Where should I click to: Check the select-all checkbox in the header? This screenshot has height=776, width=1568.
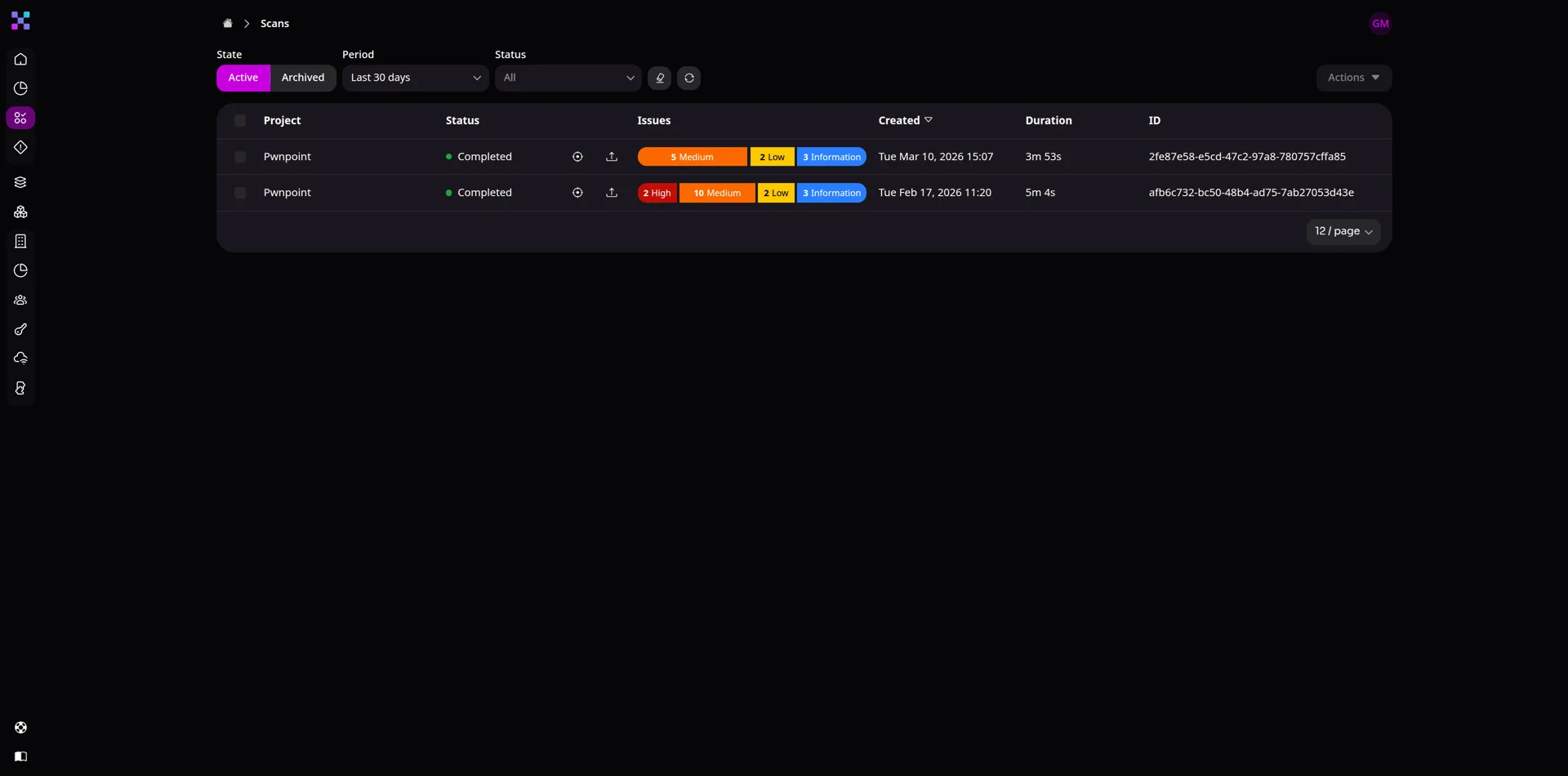click(240, 120)
